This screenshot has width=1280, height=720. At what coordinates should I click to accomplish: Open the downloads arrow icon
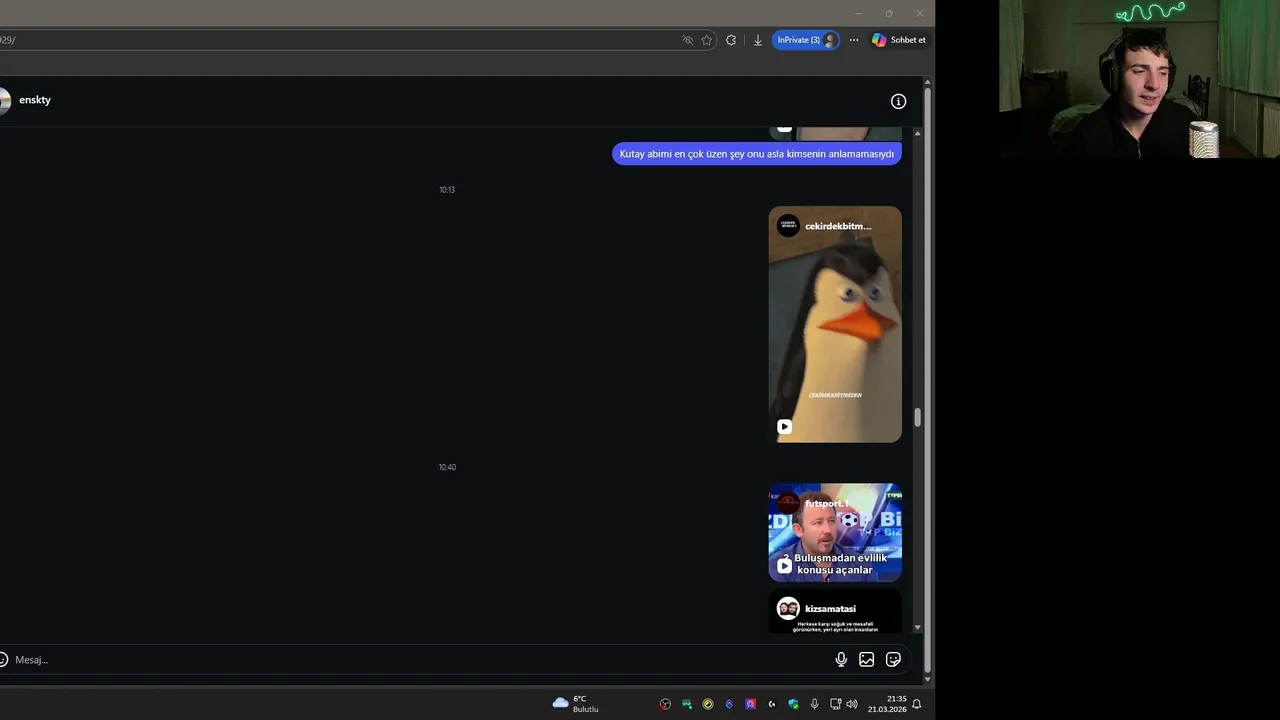(x=758, y=40)
